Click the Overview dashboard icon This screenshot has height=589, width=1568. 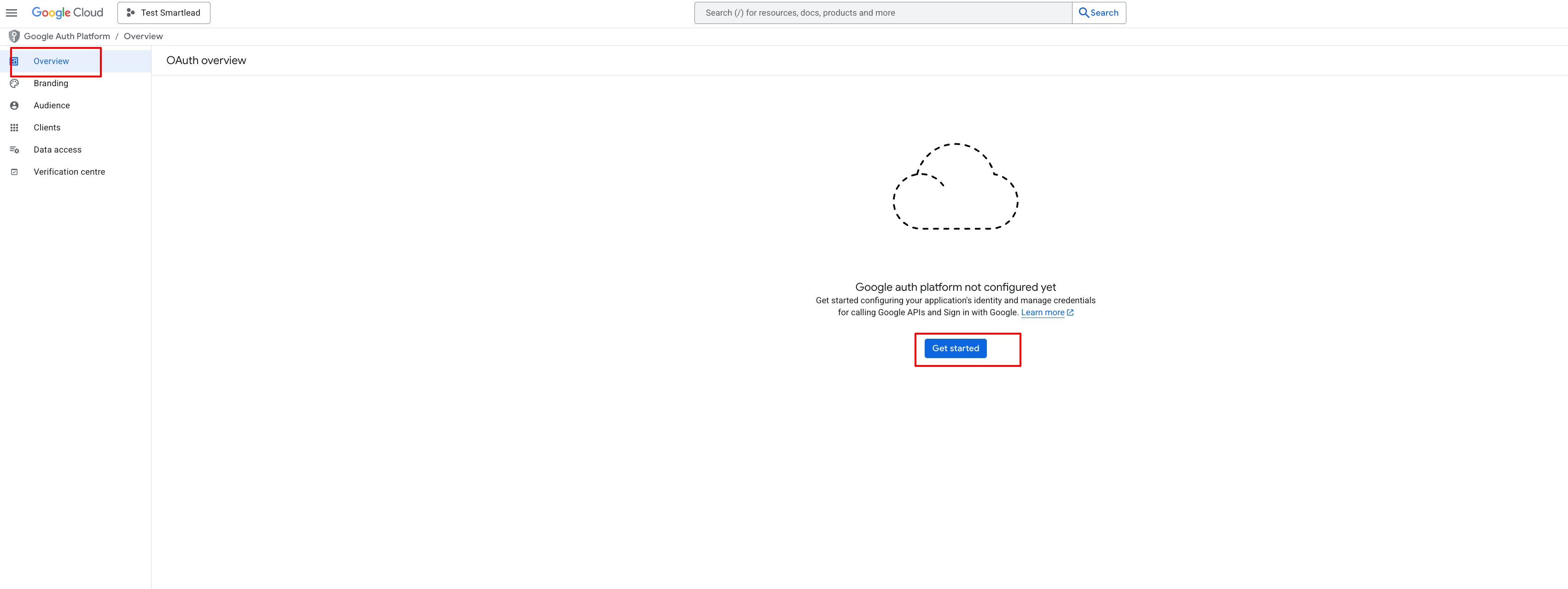[15, 61]
